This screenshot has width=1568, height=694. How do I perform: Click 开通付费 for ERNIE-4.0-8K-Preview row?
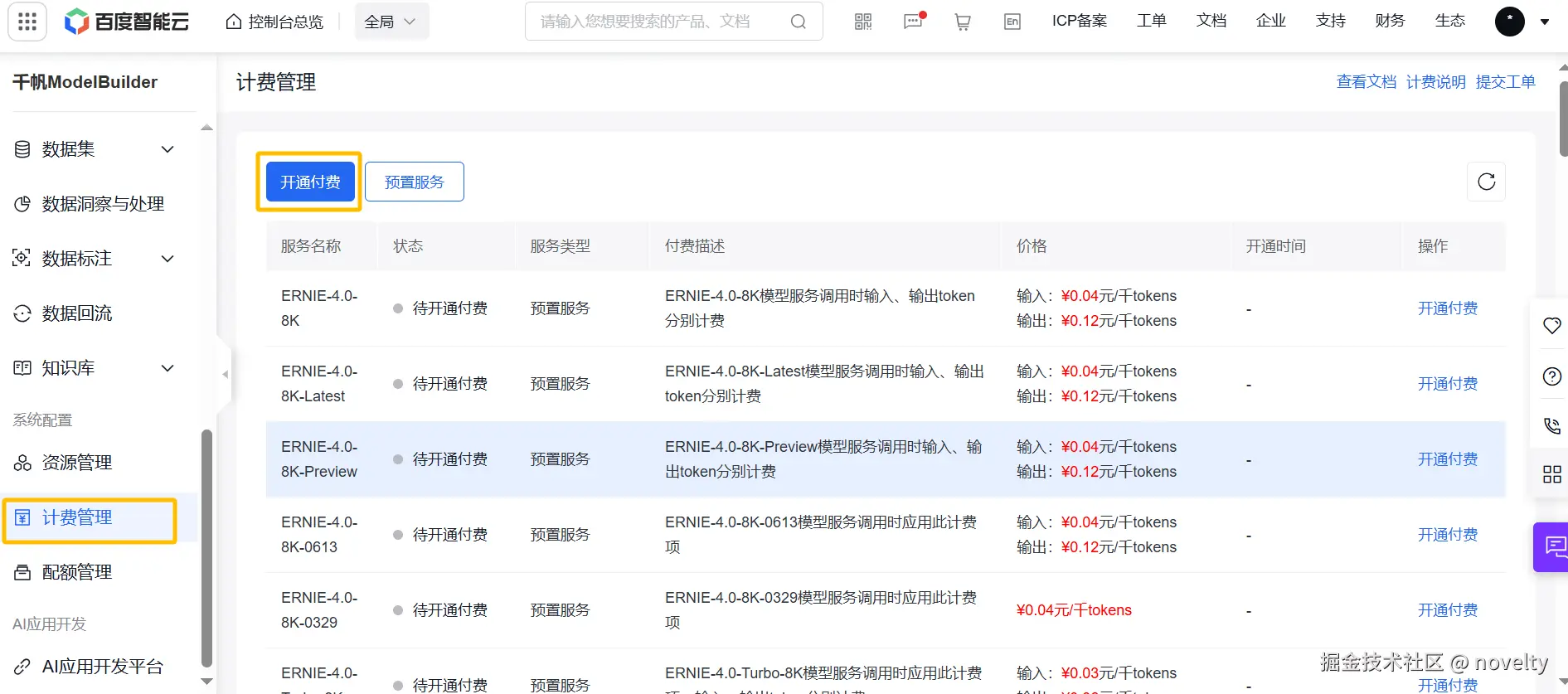(1448, 459)
